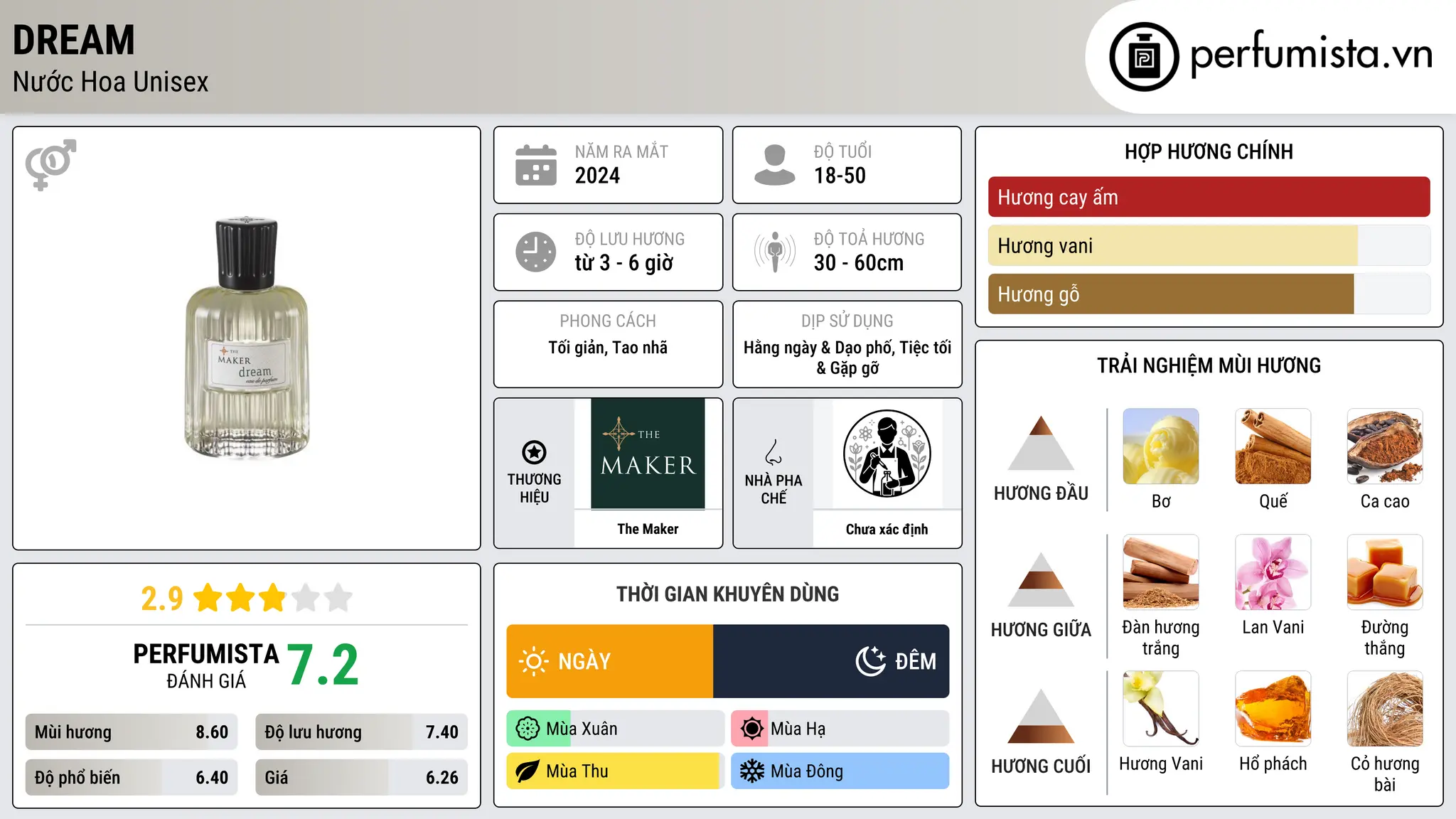Click the PERFUMISTA ĐÁNH GIÁ label

(206, 665)
